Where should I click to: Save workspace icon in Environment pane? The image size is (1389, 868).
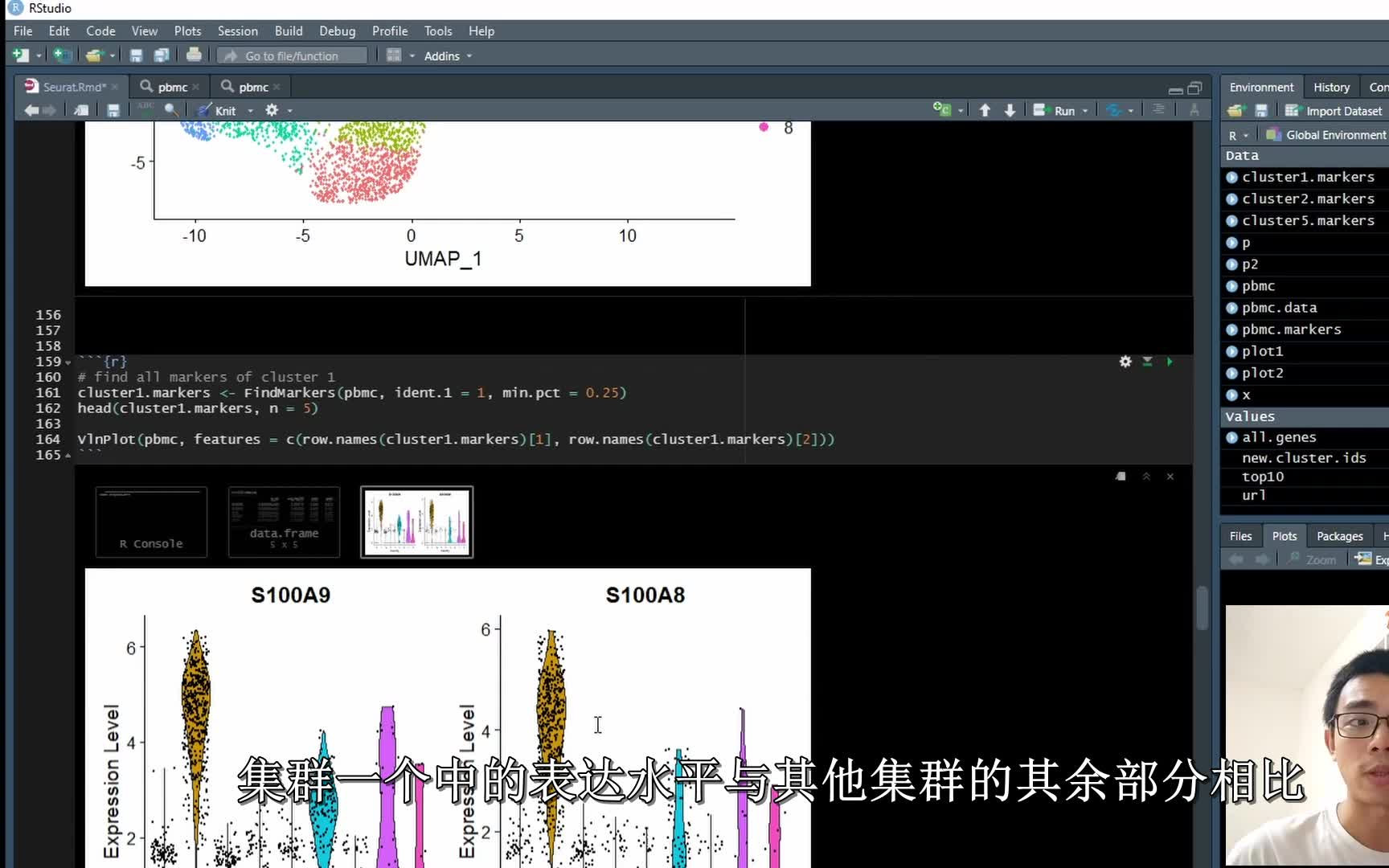pyautogui.click(x=1261, y=111)
